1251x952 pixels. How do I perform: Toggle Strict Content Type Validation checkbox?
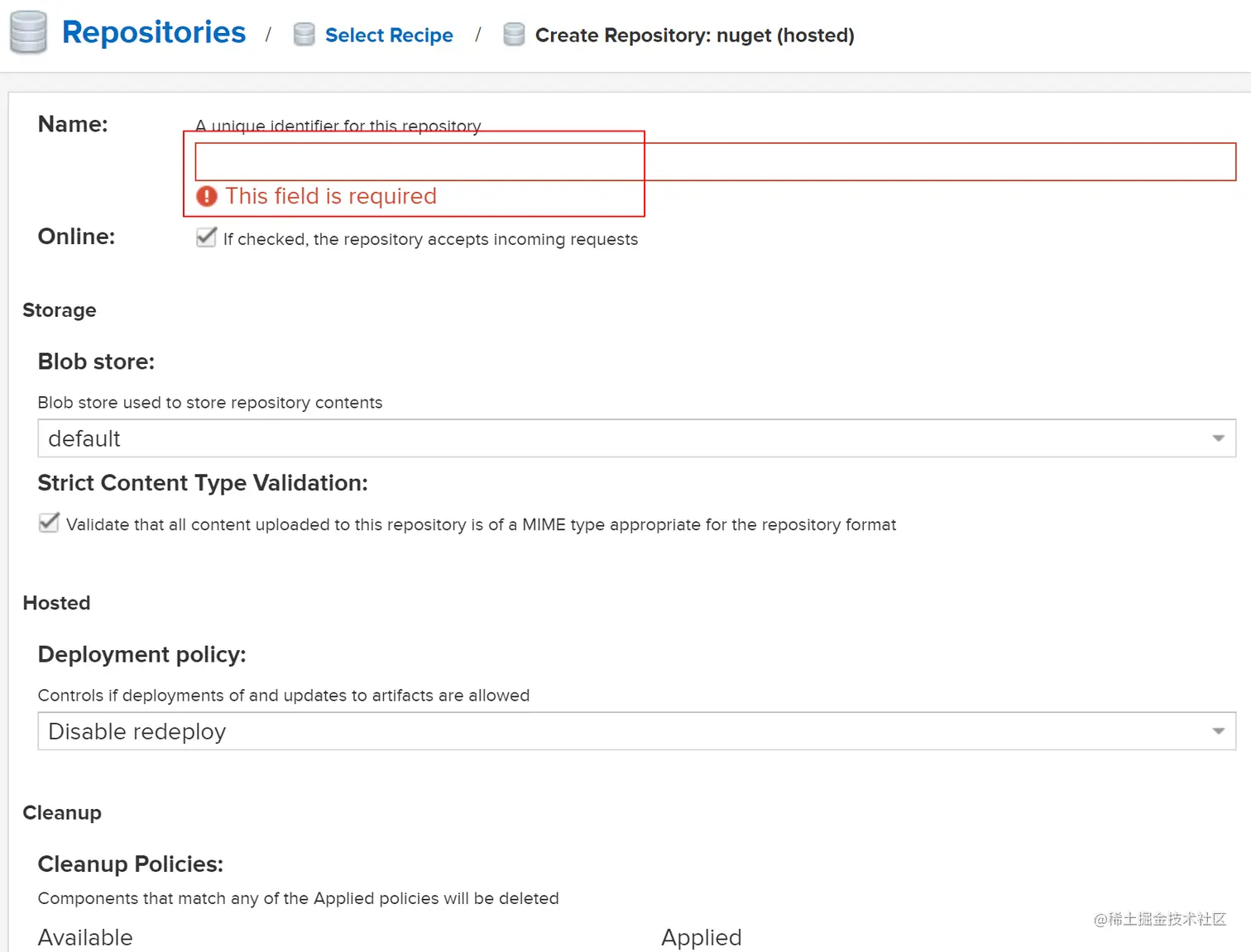pyautogui.click(x=49, y=523)
